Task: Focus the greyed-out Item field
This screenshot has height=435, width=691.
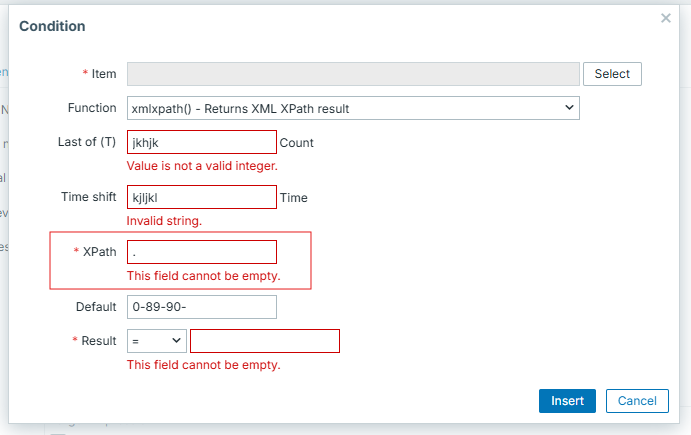Action: [353, 74]
